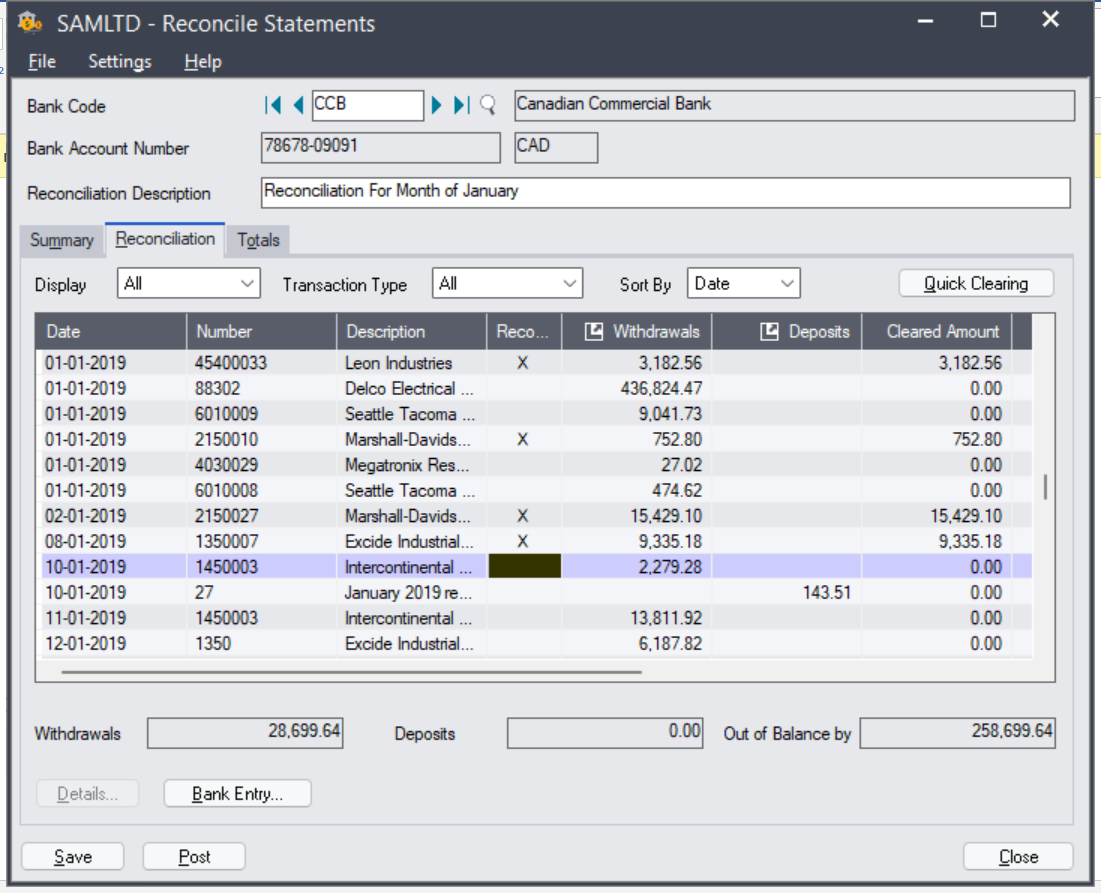
Task: Open the Display dropdown
Action: tap(250, 283)
